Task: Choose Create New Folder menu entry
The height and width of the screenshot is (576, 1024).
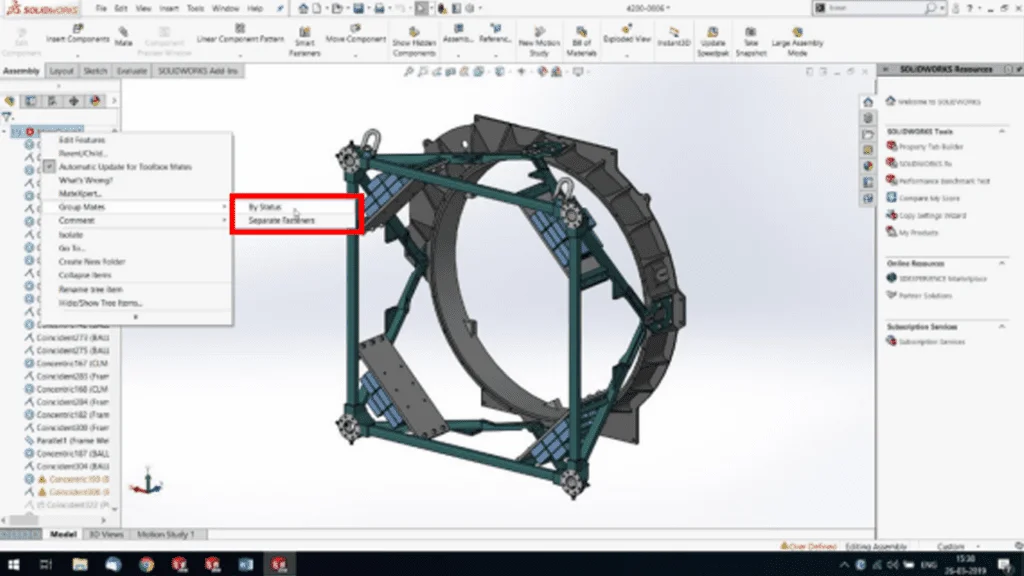Action: point(92,262)
